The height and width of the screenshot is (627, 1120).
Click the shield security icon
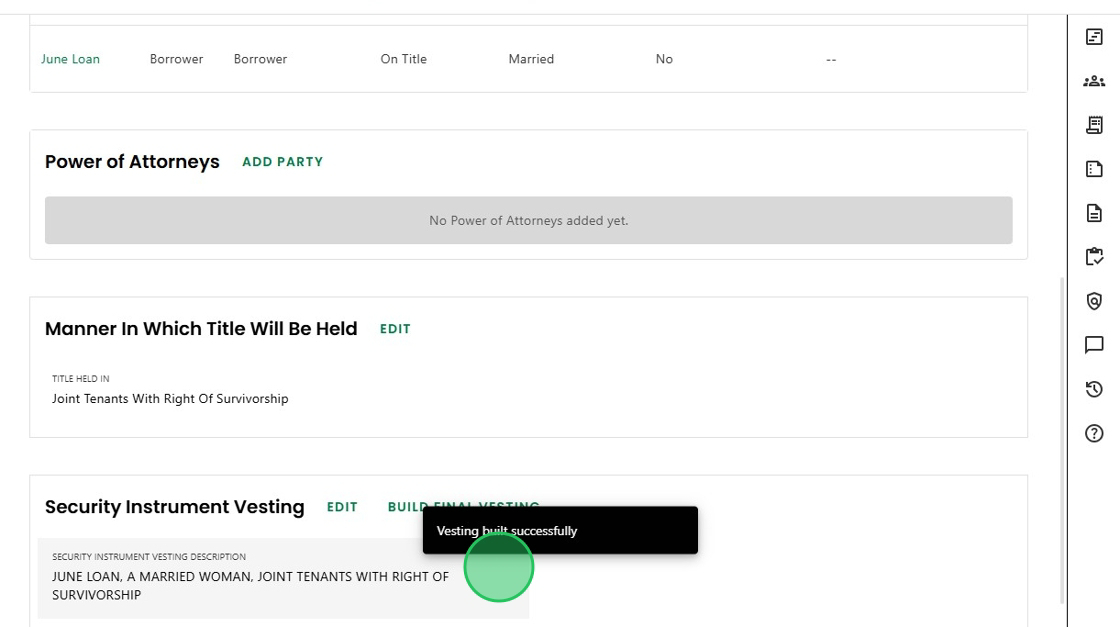[x=1094, y=301]
